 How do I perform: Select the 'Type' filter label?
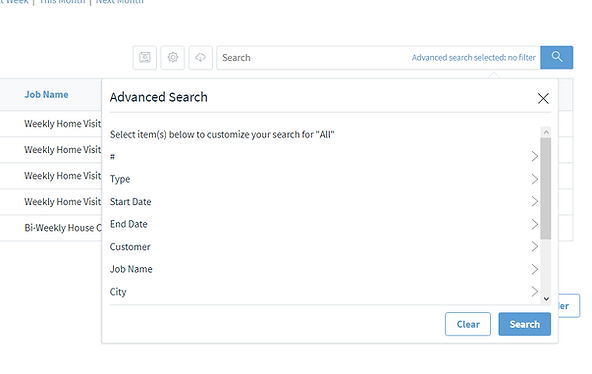(120, 179)
